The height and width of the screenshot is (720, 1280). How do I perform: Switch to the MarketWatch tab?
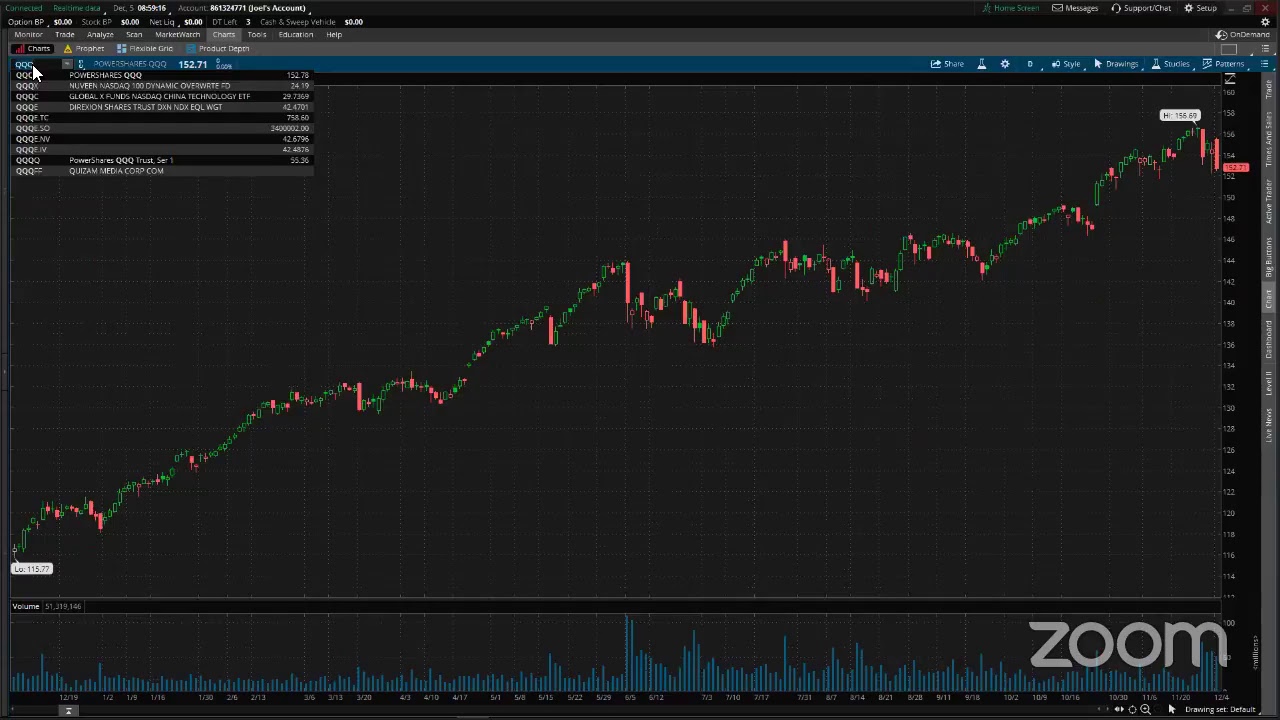coord(177,35)
